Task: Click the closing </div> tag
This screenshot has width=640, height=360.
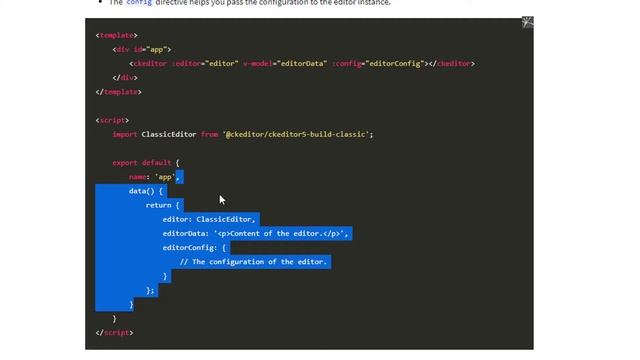Action: tap(125, 78)
